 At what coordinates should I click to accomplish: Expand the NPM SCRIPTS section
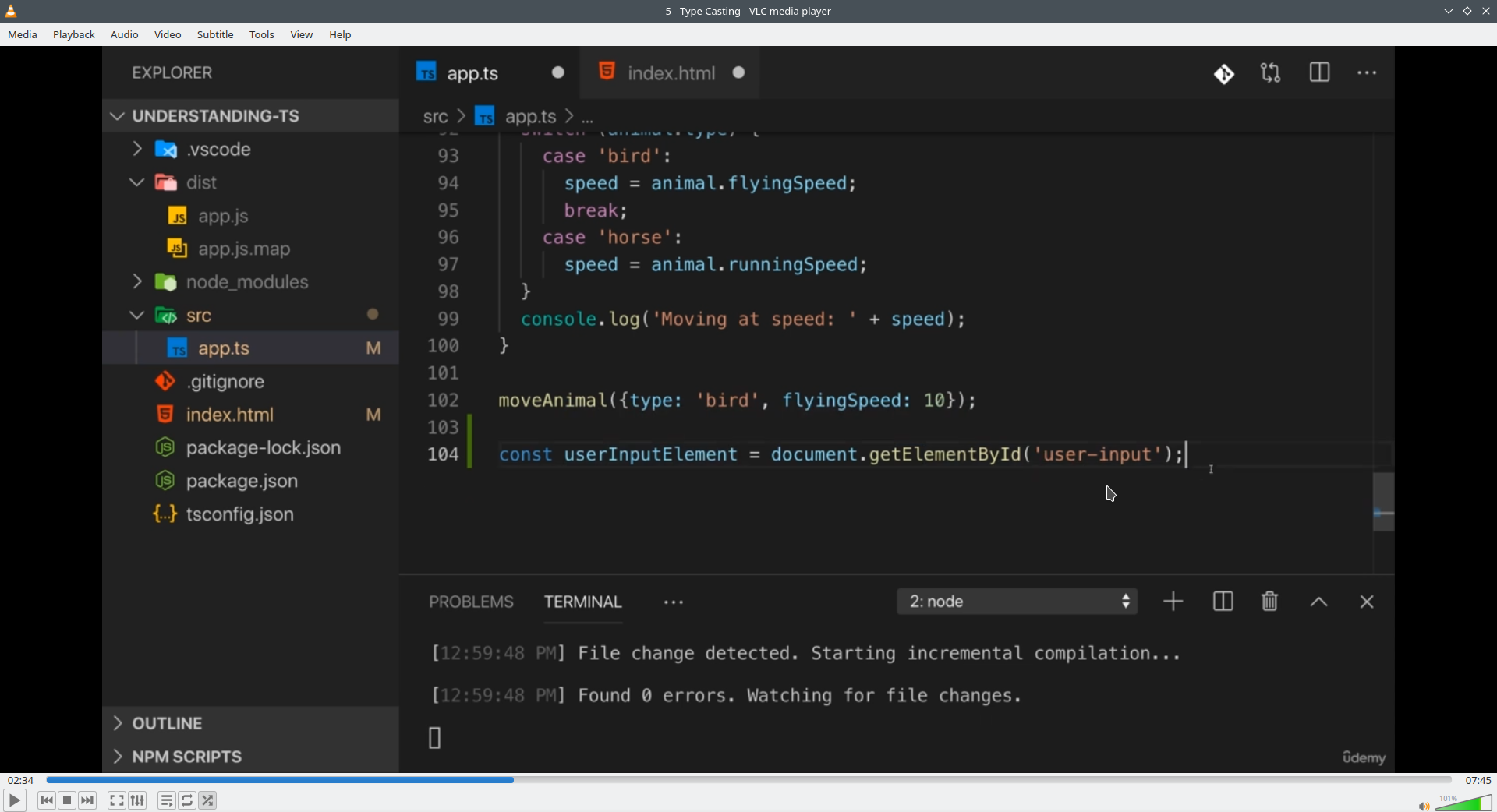pos(250,757)
